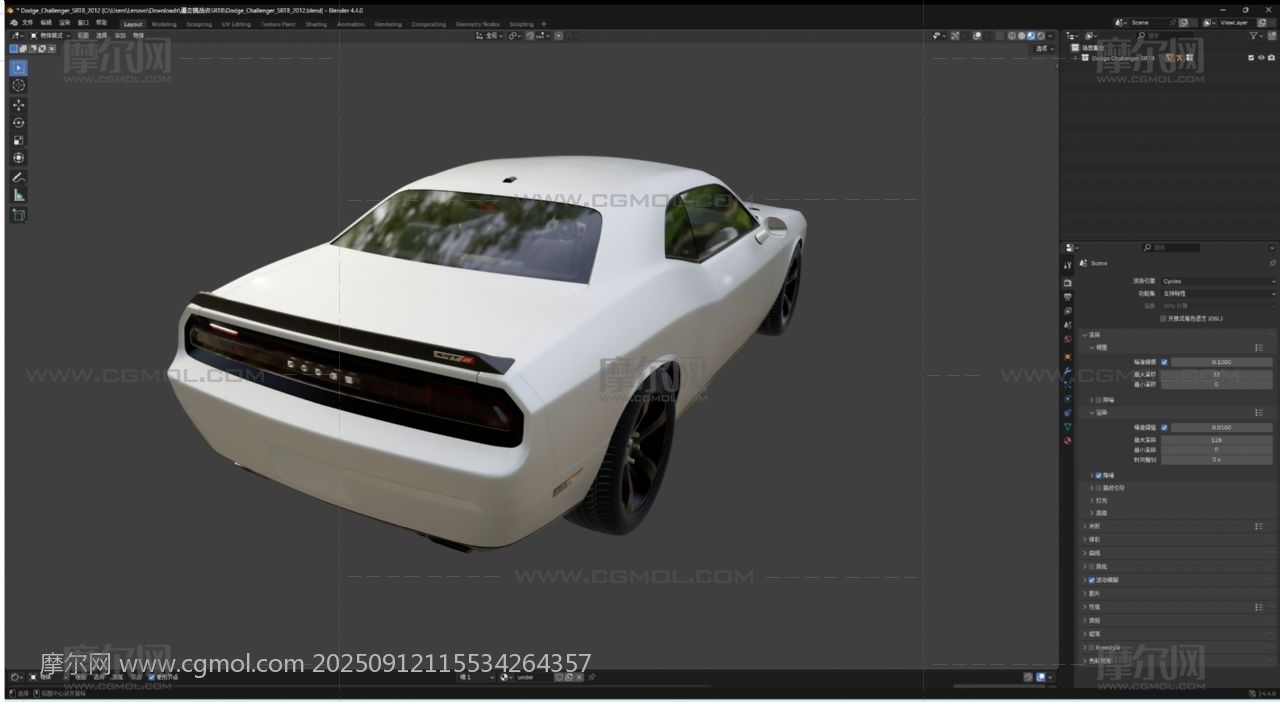The image size is (1280, 702).
Task: Open the Render properties tab
Action: click(x=1068, y=283)
